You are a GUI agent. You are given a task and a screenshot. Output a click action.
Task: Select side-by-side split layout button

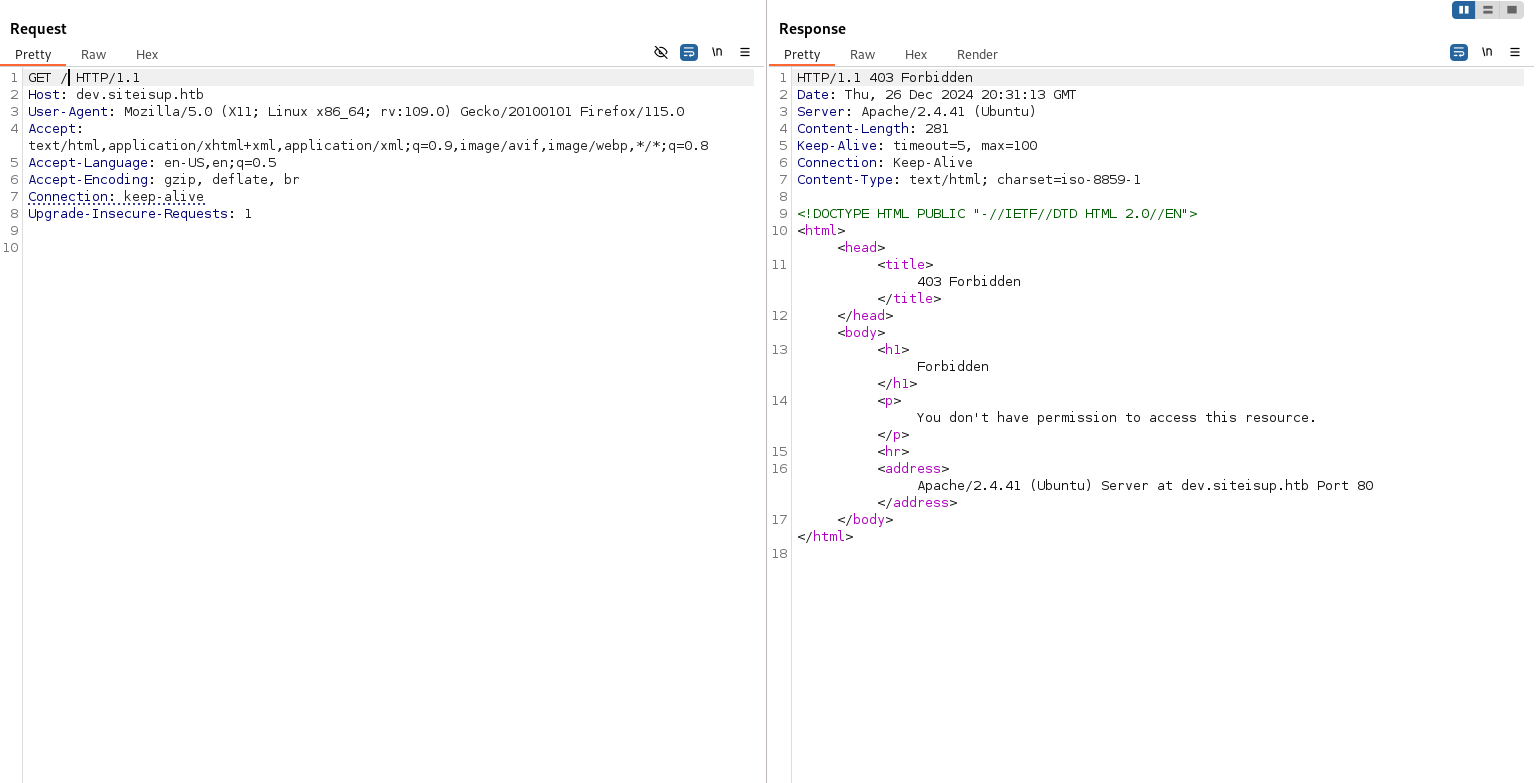(1464, 10)
